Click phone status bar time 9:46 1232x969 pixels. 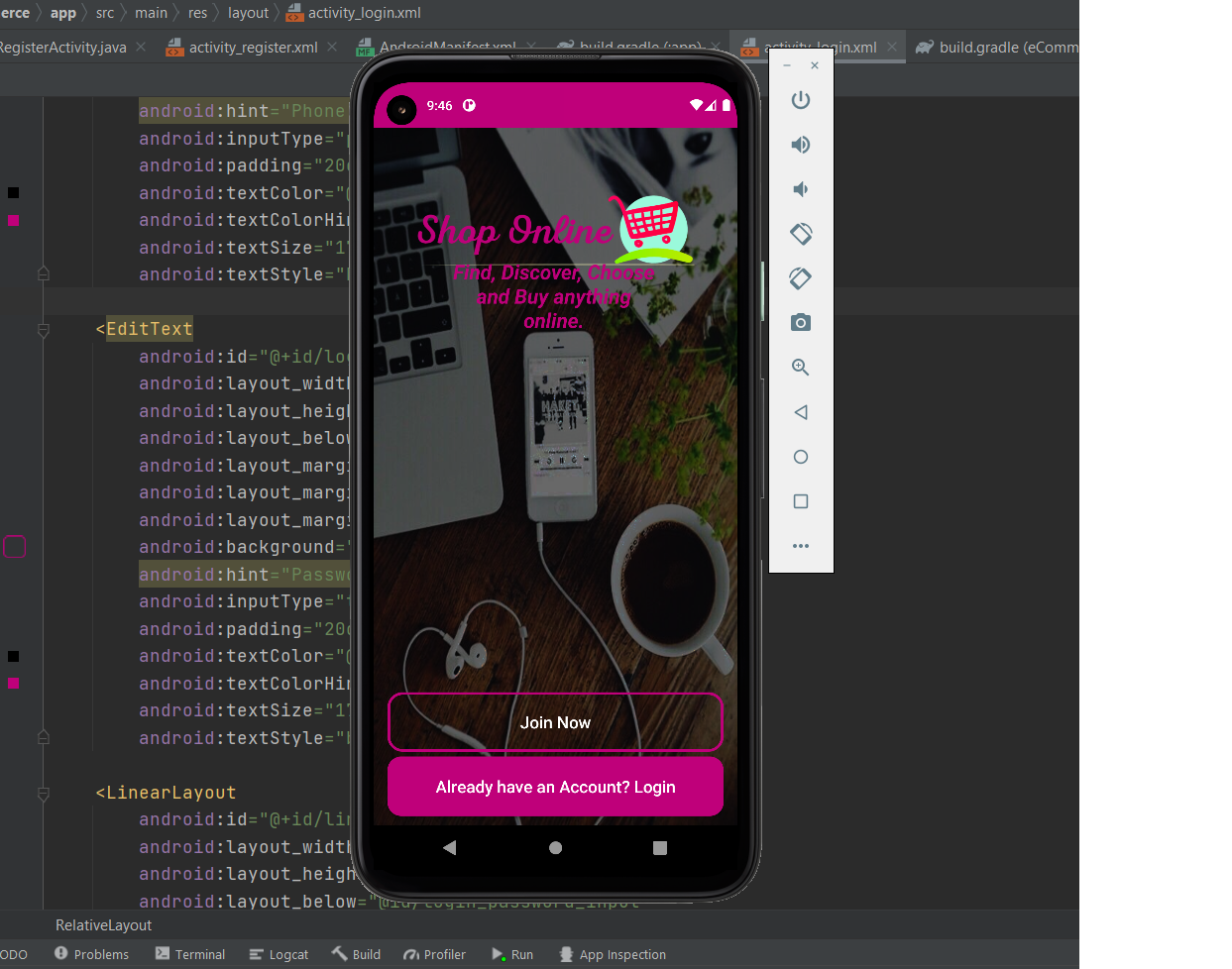pyautogui.click(x=439, y=105)
